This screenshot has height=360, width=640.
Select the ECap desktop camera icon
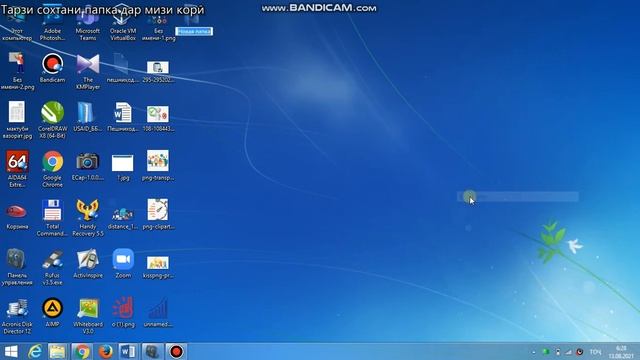click(x=88, y=167)
